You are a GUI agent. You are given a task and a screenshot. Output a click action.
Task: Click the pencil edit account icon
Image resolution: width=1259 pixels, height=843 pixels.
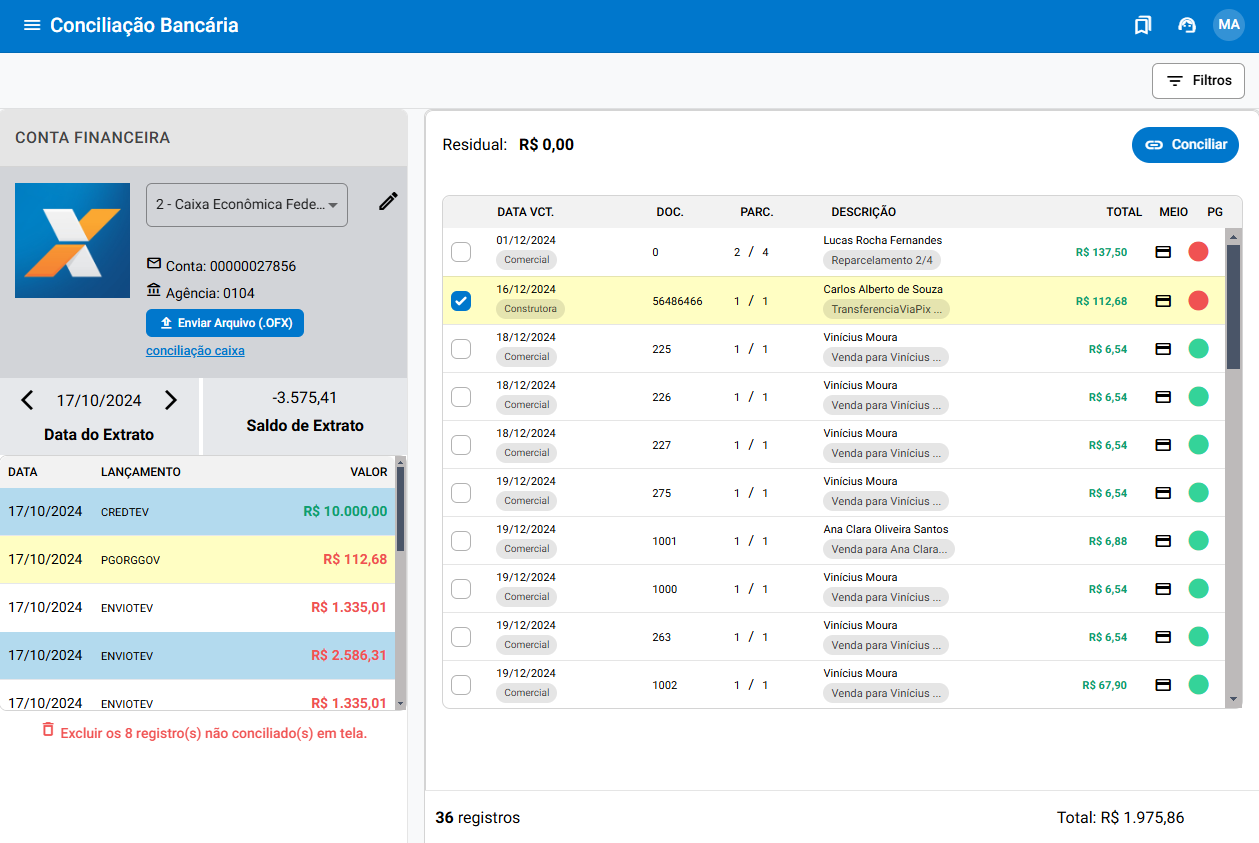pyautogui.click(x=388, y=202)
